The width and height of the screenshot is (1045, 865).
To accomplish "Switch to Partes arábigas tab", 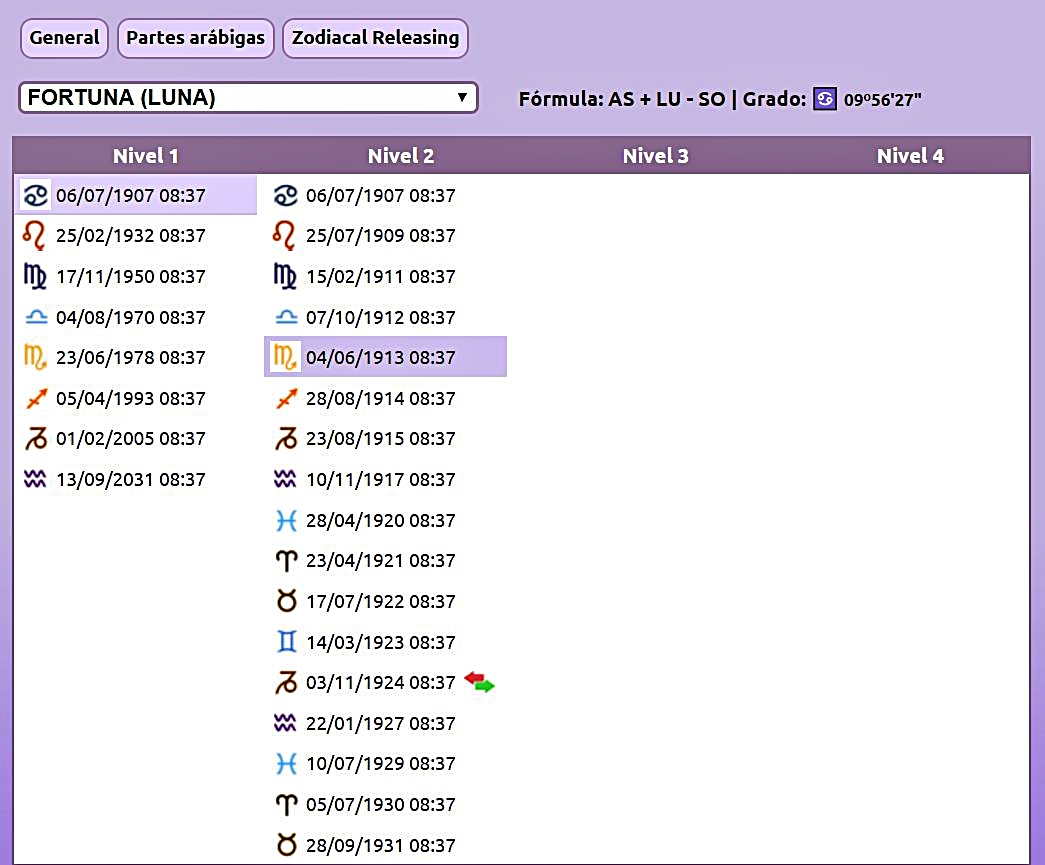I will (196, 38).
